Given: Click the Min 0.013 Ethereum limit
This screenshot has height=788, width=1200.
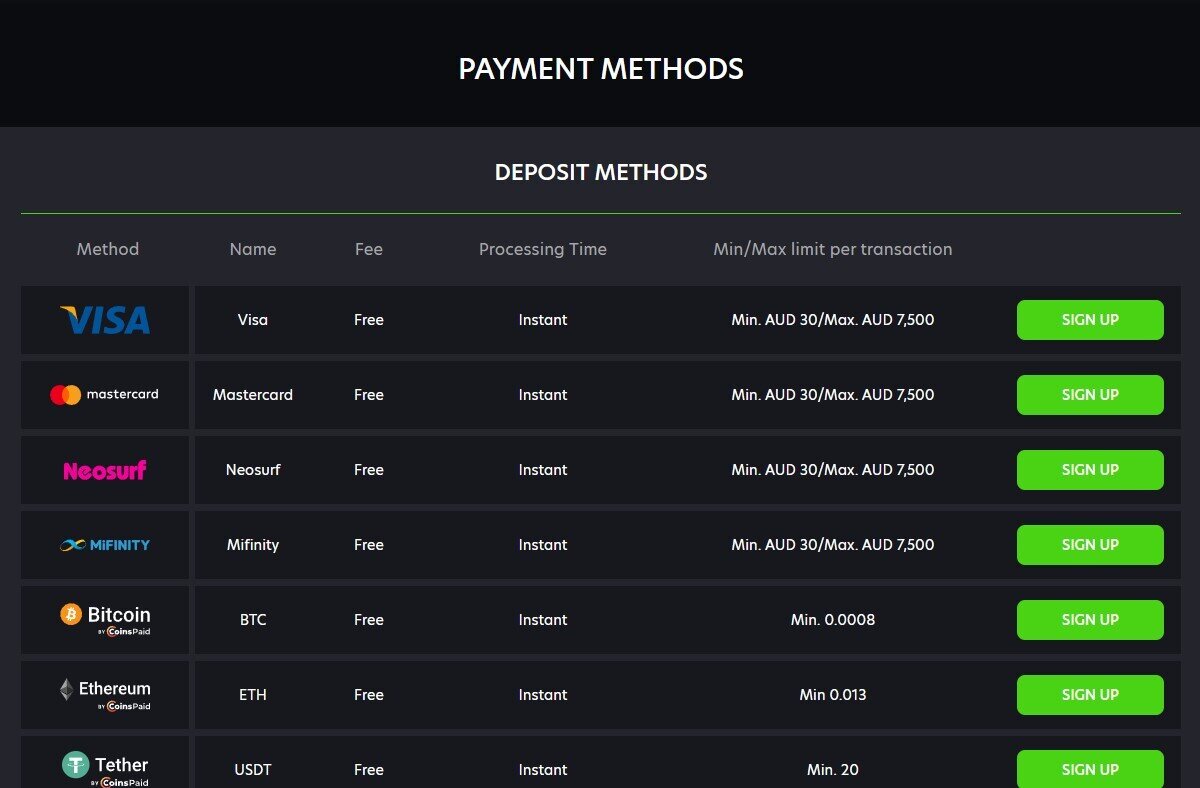Looking at the screenshot, I should click(x=833, y=695).
